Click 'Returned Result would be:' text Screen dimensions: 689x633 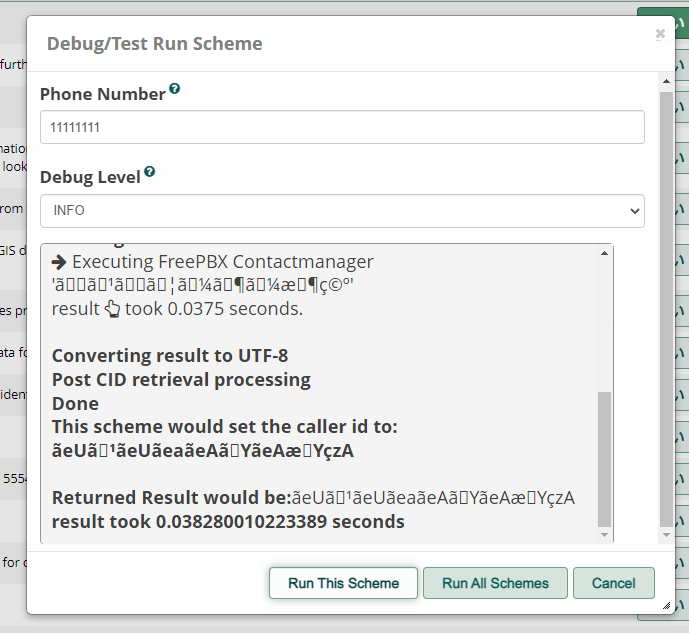pyautogui.click(x=172, y=498)
